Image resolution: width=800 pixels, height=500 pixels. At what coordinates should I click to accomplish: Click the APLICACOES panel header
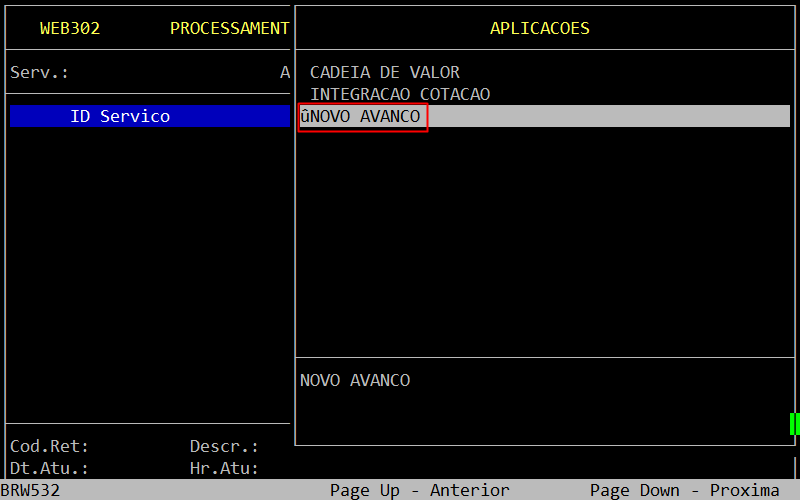tap(539, 28)
